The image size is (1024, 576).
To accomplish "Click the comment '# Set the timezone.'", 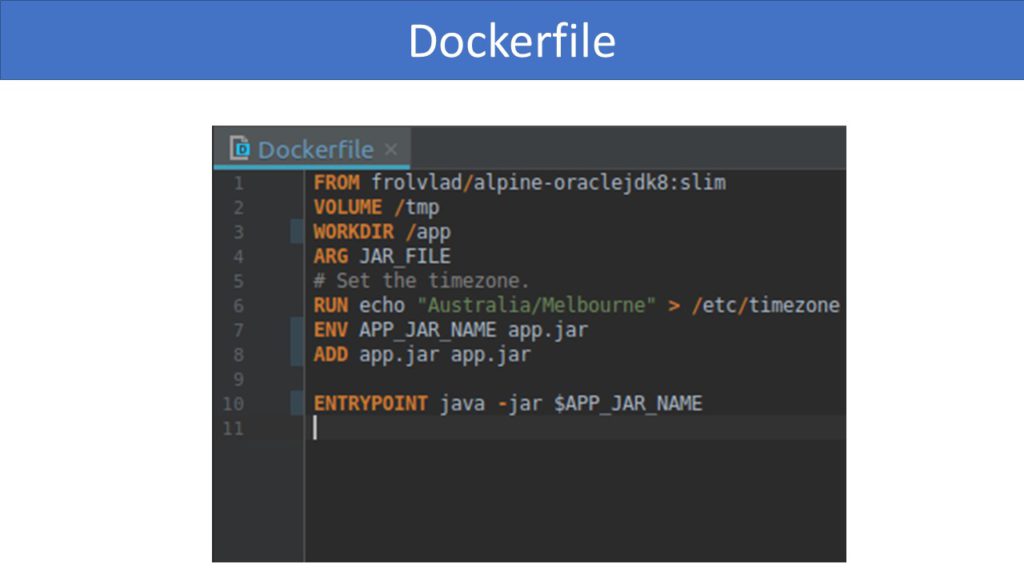I will [x=421, y=281].
